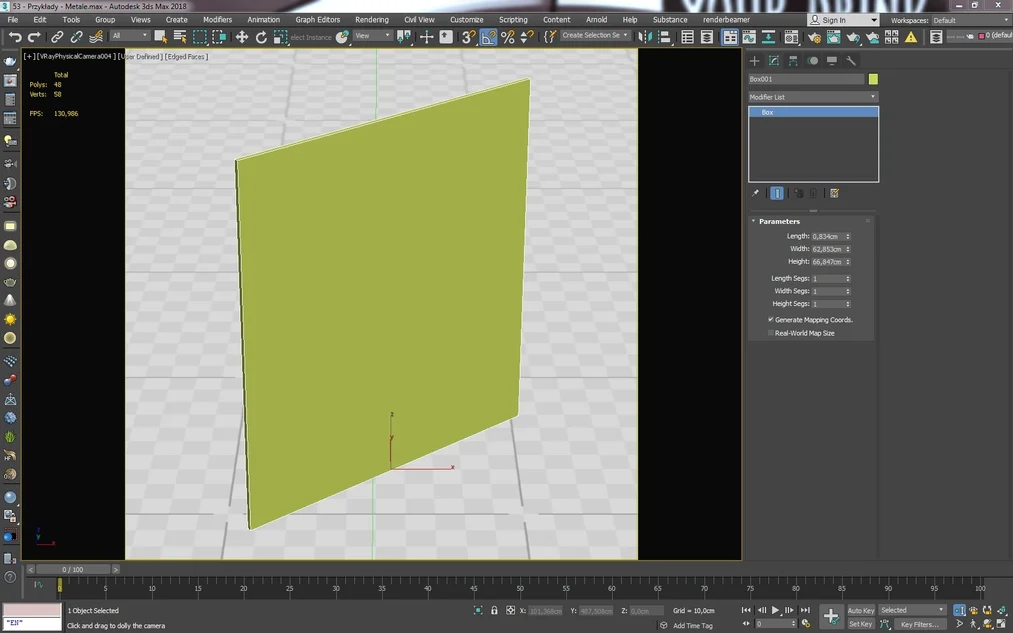Open the Rendering menu
1013x633 pixels.
pos(372,19)
